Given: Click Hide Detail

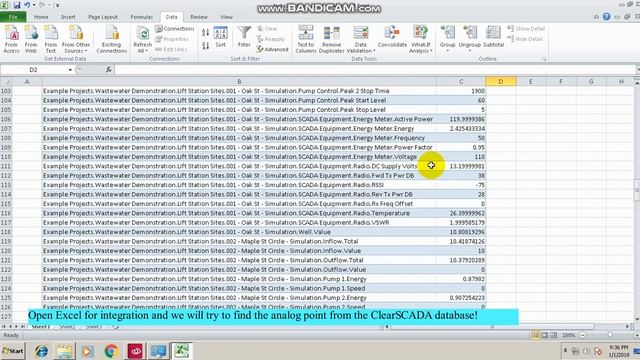Looking at the screenshot, I should [x=525, y=39].
